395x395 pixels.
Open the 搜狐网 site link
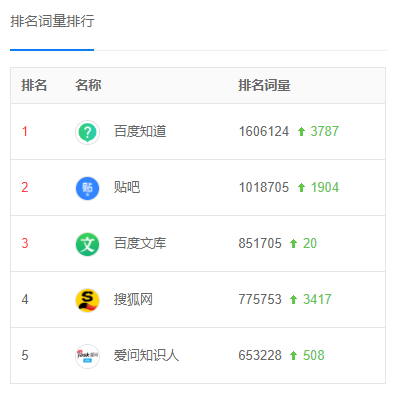133,299
